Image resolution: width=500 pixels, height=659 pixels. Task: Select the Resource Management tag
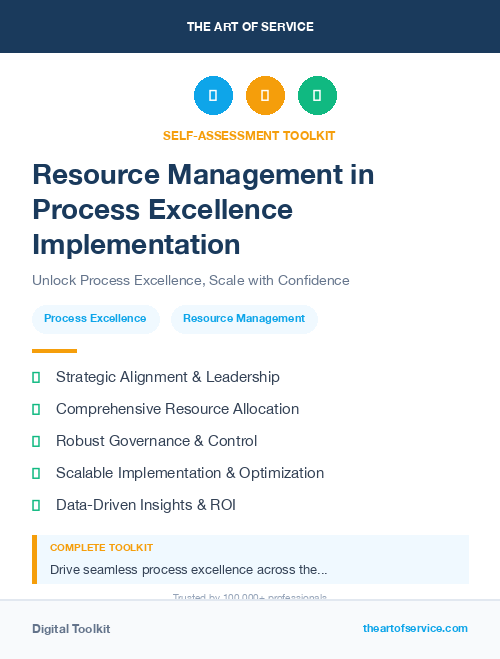pyautogui.click(x=244, y=319)
